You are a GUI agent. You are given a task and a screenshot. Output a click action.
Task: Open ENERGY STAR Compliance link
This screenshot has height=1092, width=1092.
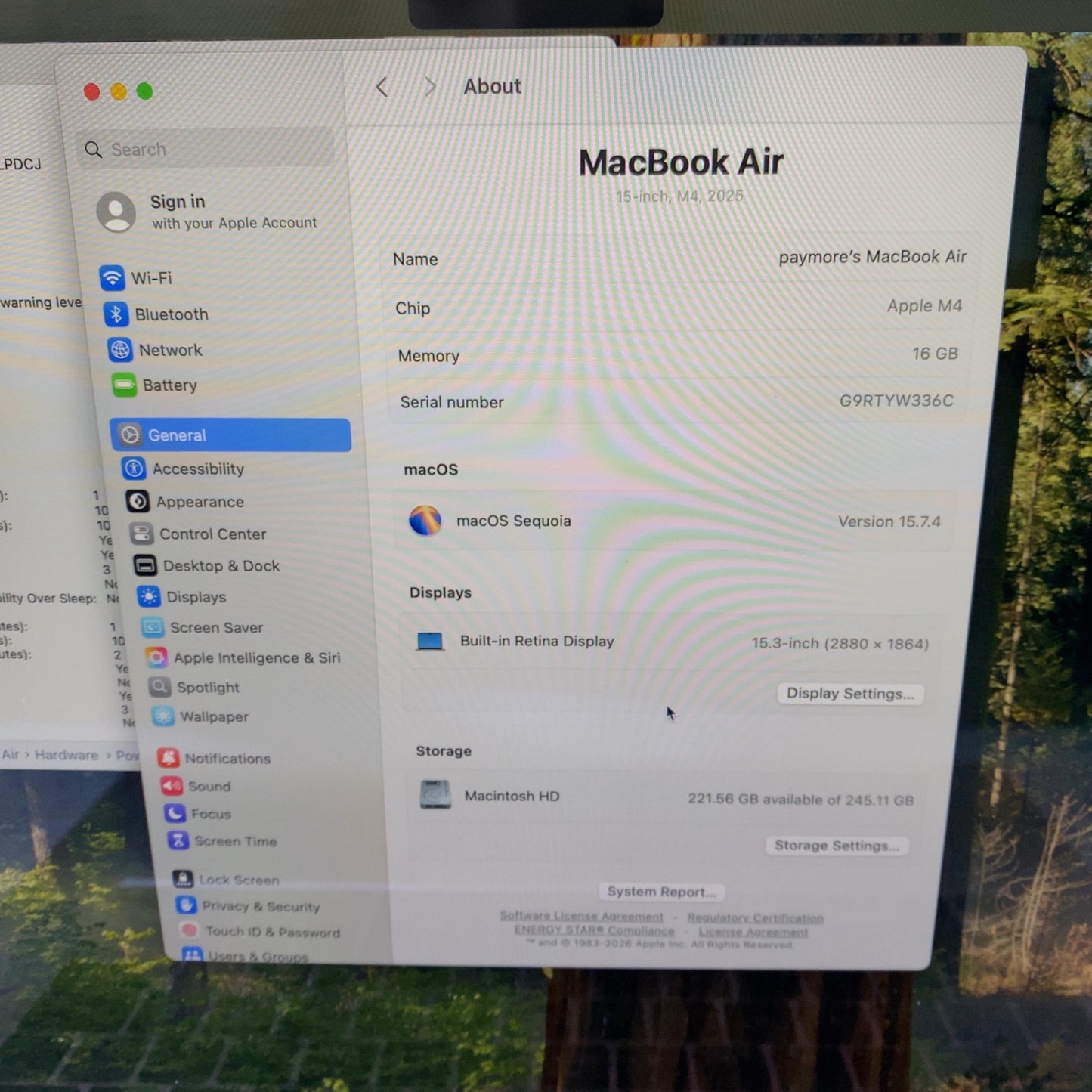click(594, 930)
